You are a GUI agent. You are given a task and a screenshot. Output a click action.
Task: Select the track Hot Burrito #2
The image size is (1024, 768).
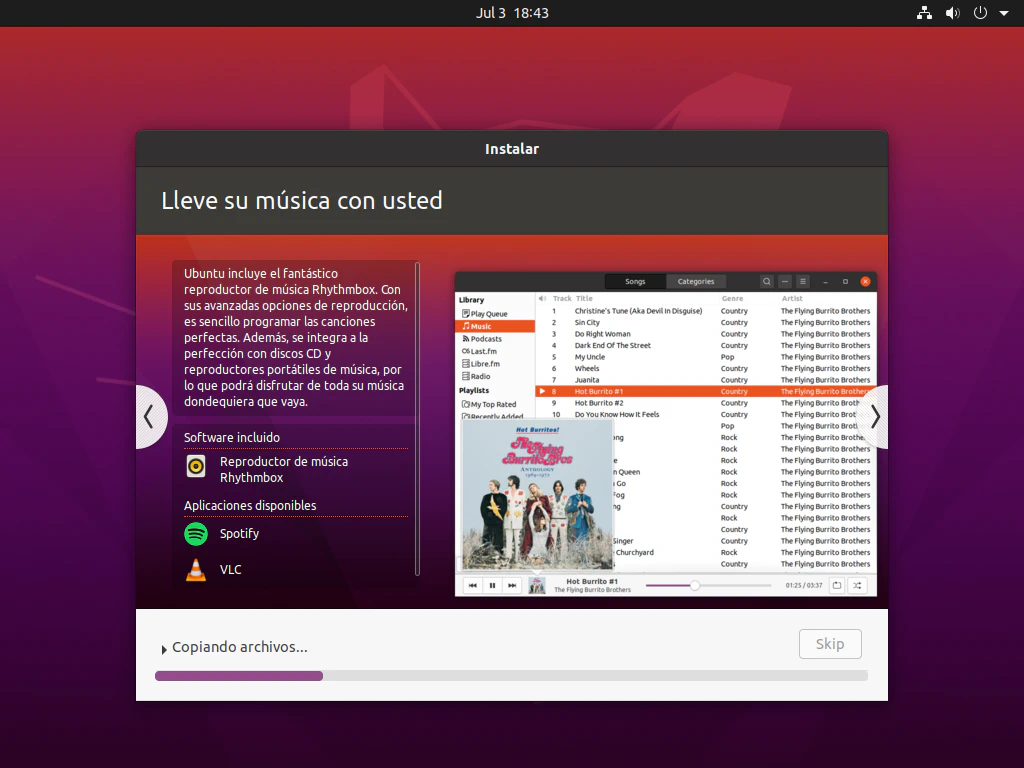[705, 403]
